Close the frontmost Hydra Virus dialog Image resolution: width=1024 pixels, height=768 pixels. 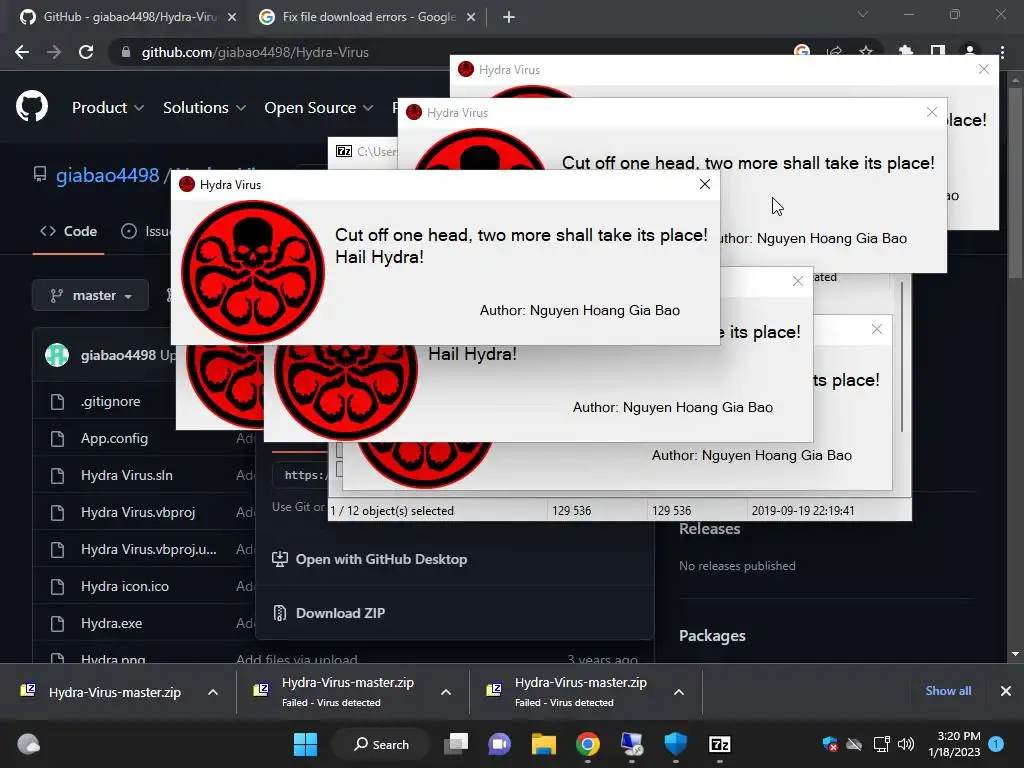point(705,184)
